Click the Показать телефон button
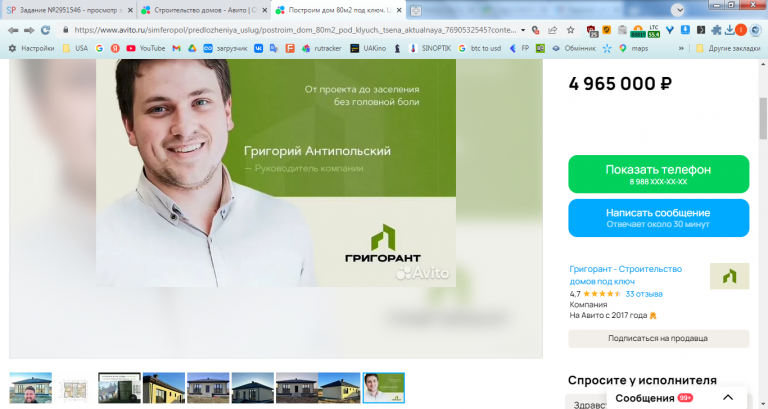 658,174
